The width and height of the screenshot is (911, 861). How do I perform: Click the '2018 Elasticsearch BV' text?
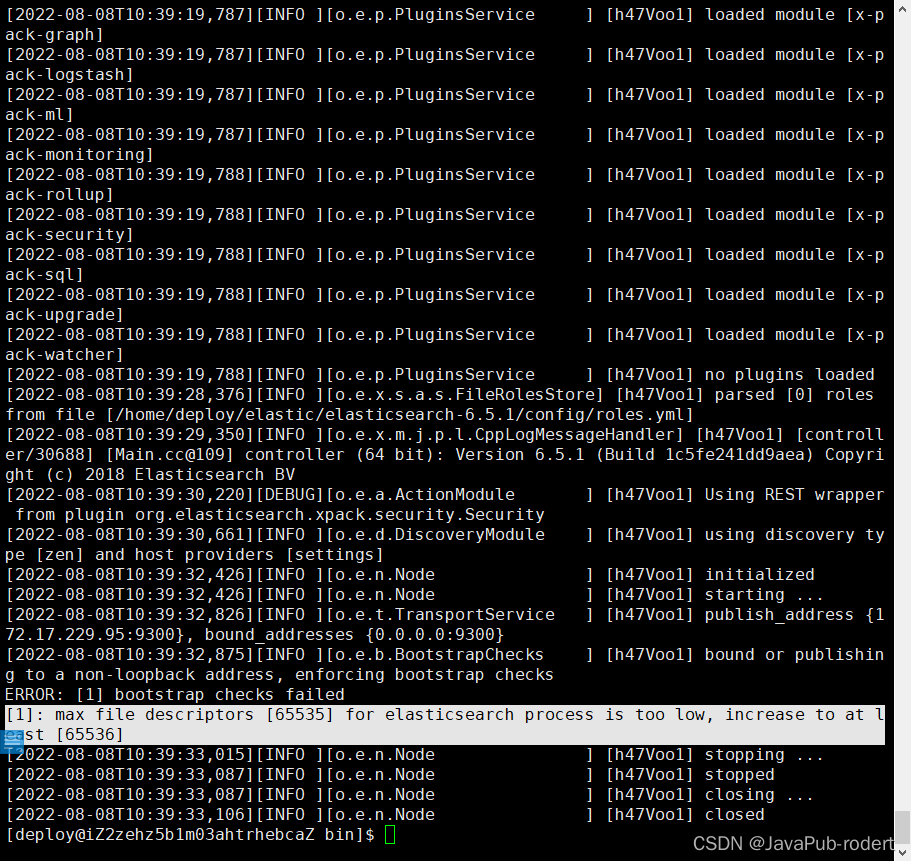(190, 475)
